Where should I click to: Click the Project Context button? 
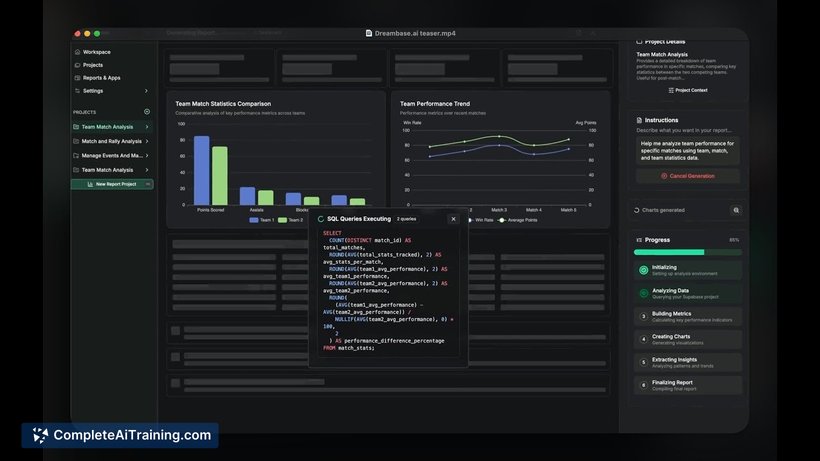coord(688,90)
